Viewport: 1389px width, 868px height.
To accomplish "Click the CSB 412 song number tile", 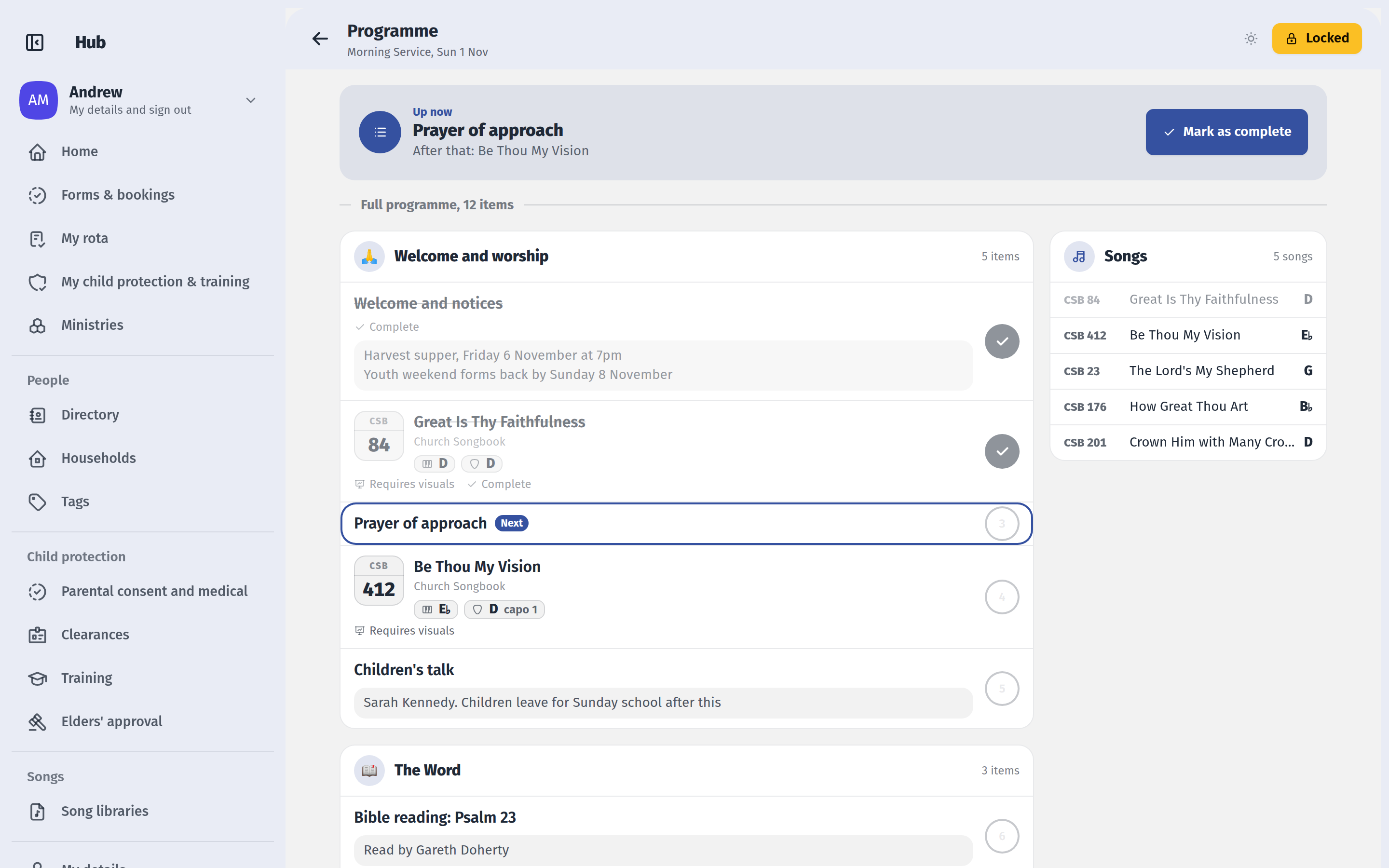I will pos(379,581).
